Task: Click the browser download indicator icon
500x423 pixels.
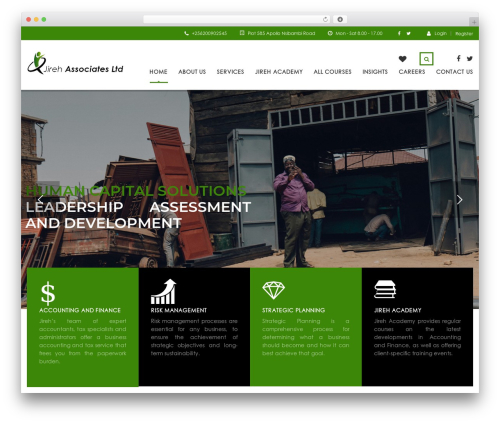Action: [340, 19]
